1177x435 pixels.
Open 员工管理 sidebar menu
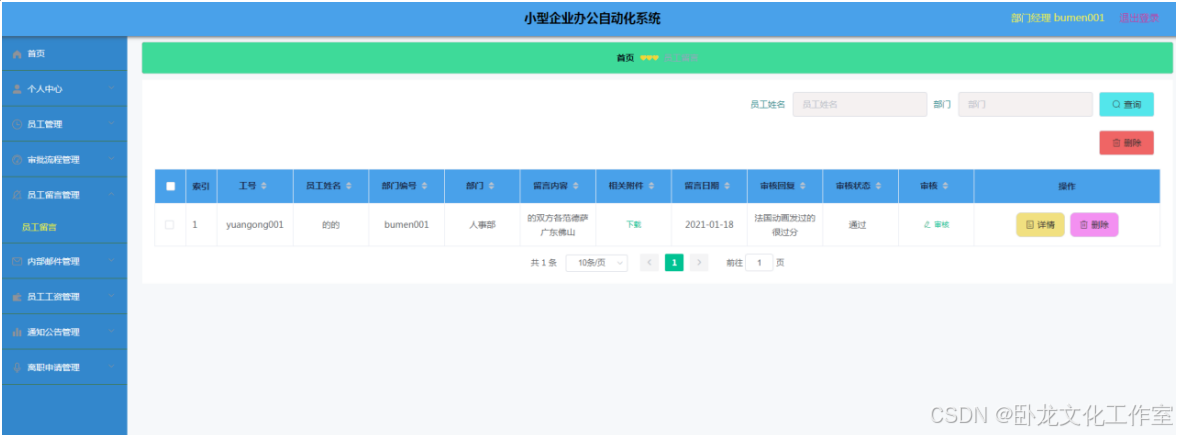coord(64,124)
